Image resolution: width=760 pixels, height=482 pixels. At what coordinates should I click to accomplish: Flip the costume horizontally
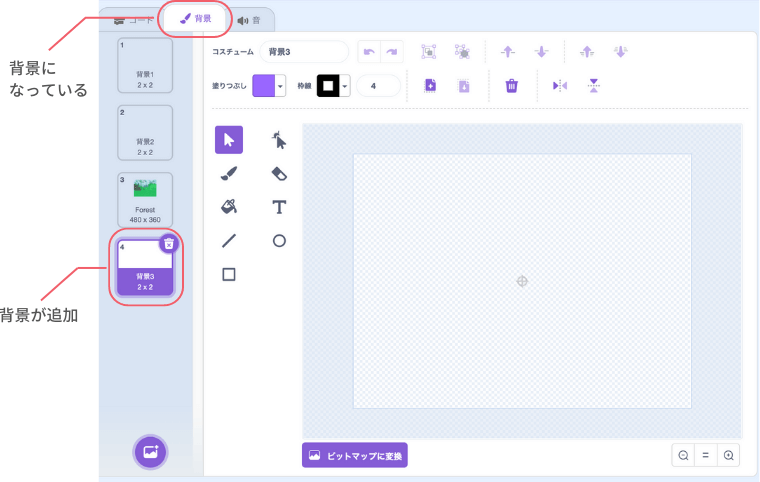pyautogui.click(x=560, y=86)
